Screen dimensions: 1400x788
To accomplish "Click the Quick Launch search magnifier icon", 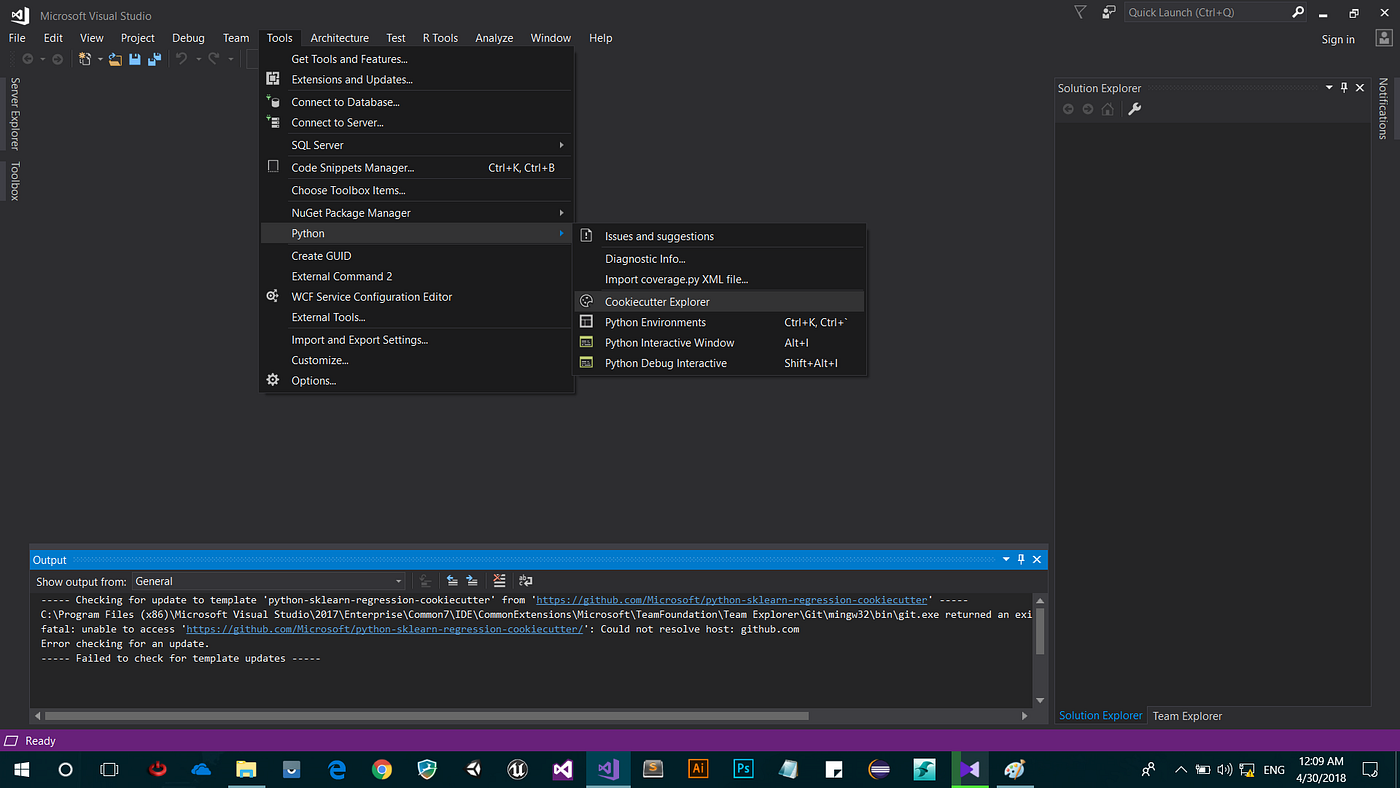I will pyautogui.click(x=1298, y=13).
